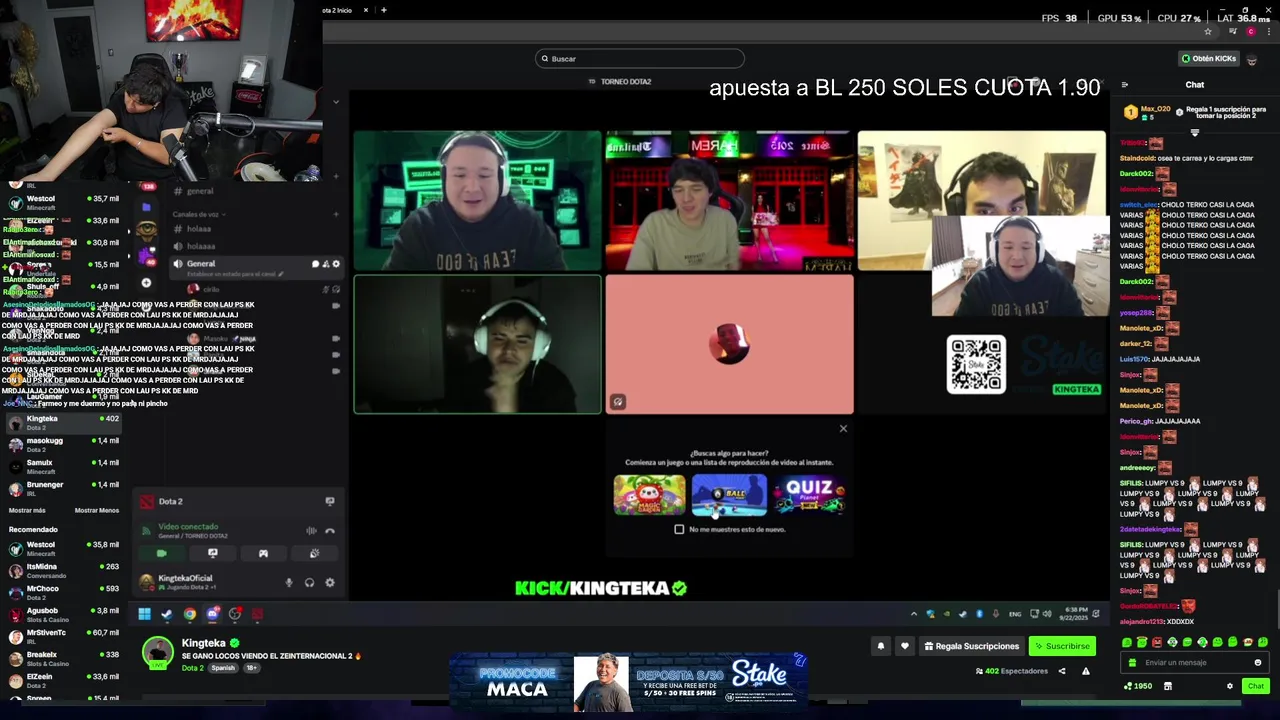This screenshot has height=720, width=1280.
Task: Open MrStivenTc recommended channel
Action: (x=64, y=636)
